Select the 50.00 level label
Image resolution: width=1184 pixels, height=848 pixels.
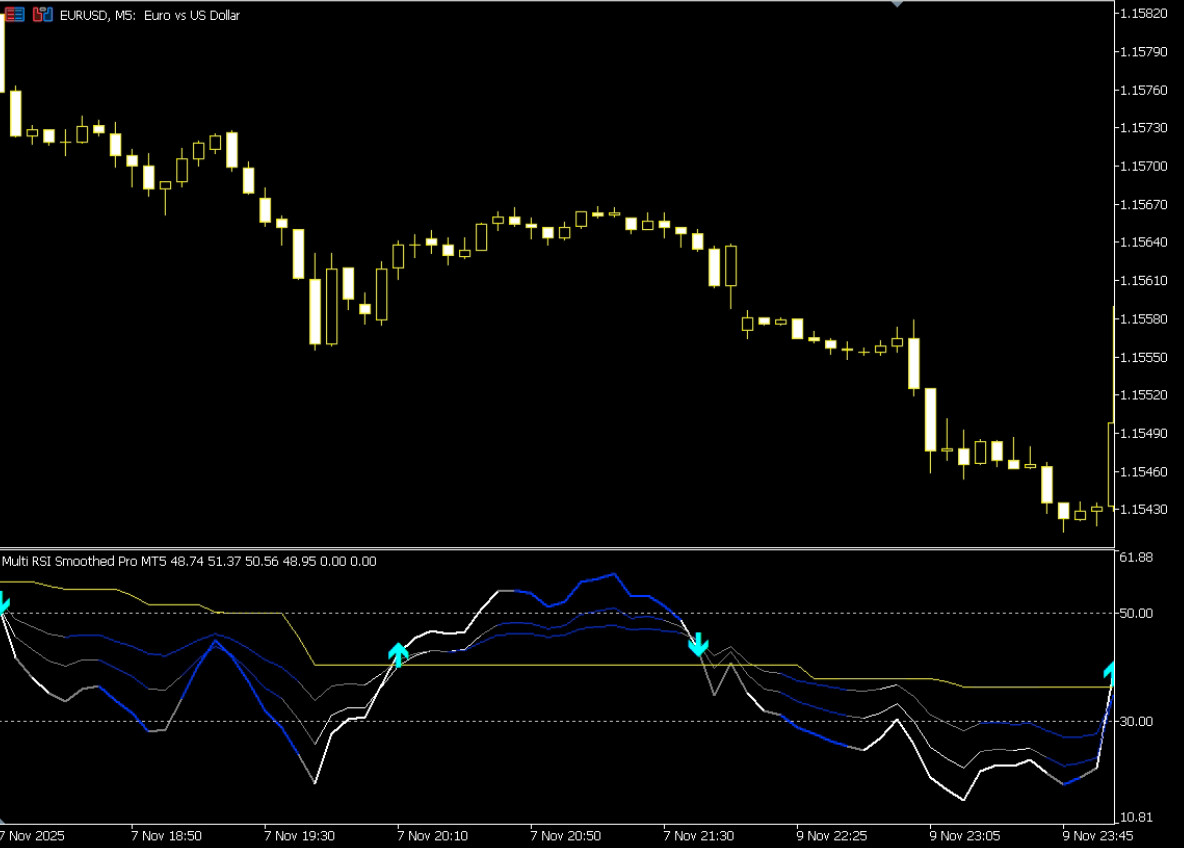[1136, 613]
